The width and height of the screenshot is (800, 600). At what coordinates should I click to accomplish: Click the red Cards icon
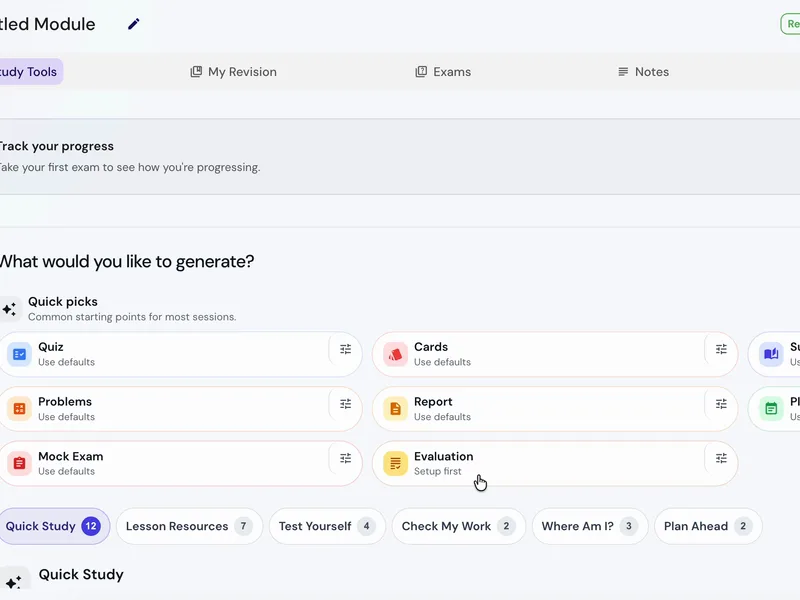[x=395, y=354]
